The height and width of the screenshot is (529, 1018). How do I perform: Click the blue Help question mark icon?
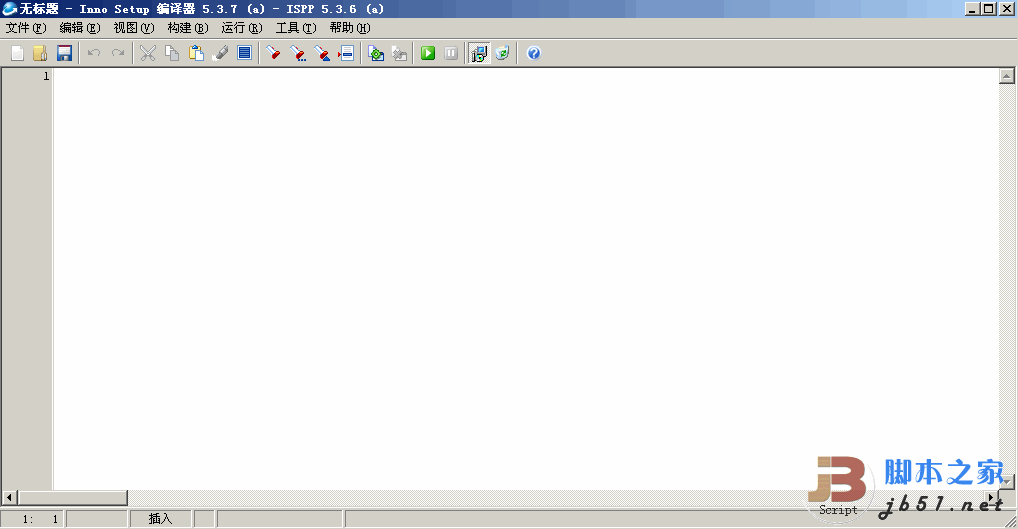coord(533,53)
